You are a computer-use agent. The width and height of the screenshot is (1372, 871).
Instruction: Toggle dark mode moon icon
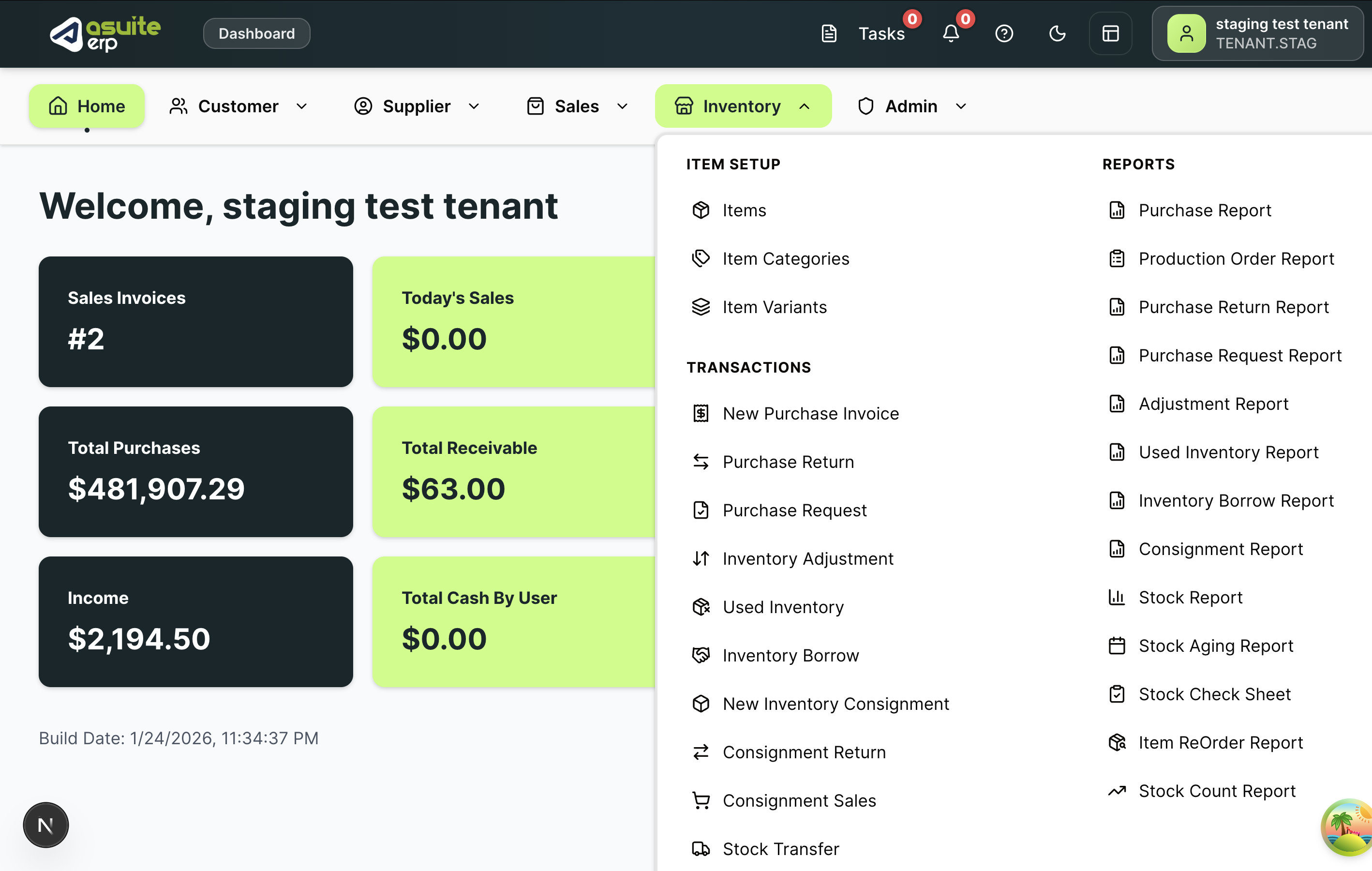1057,34
